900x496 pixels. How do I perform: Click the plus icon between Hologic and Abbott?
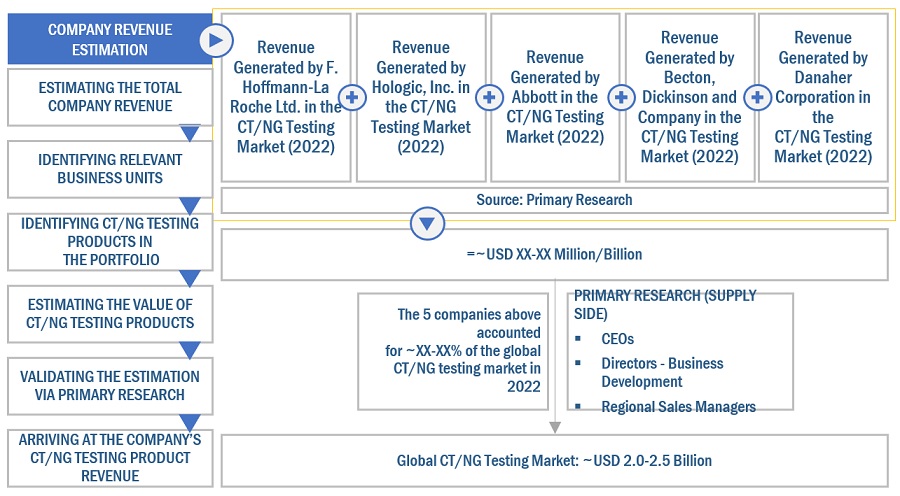pos(488,97)
